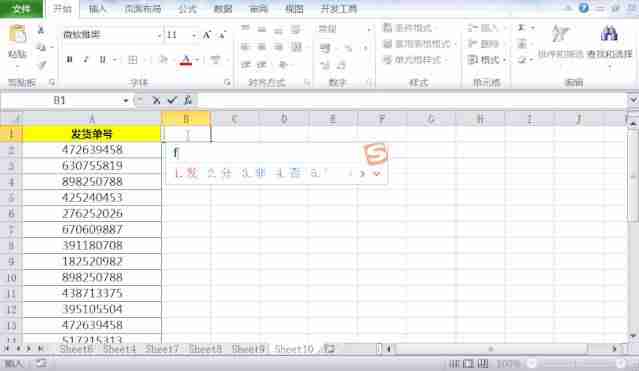This screenshot has height=371, width=639.
Task: Click the formula bar Enter checkmark icon
Action: (172, 100)
